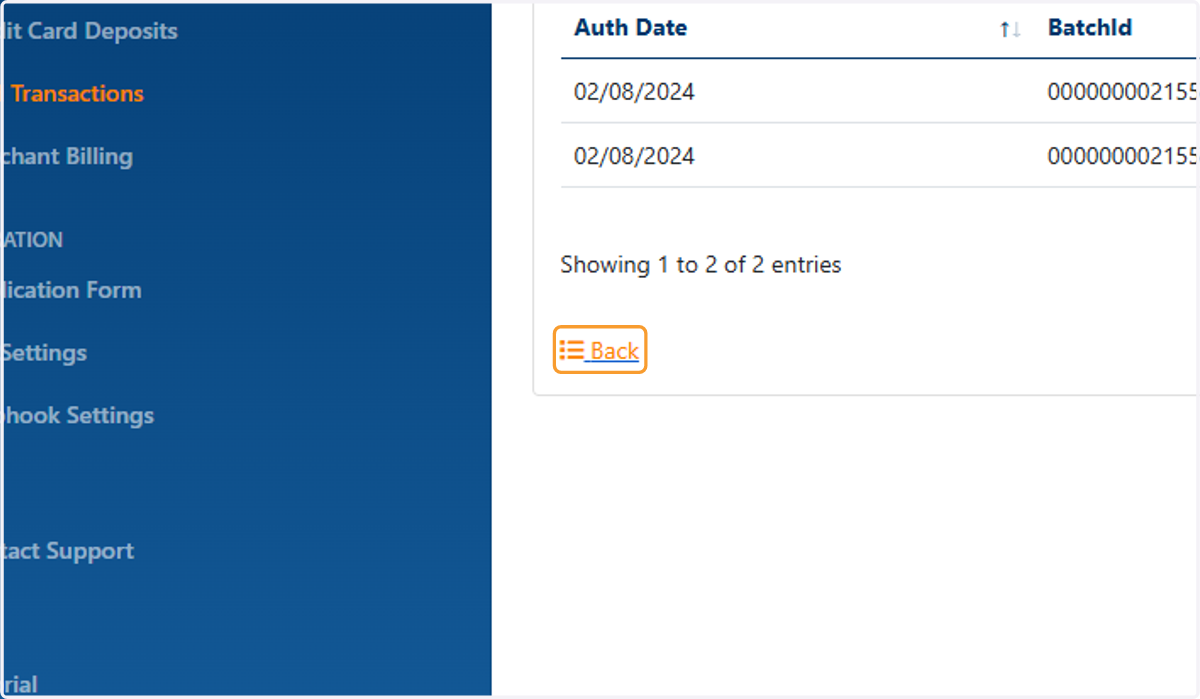Click 'Showing 1 to 2 of 2 entries' text
Screen dimensions: 1200x699
[x=701, y=265]
